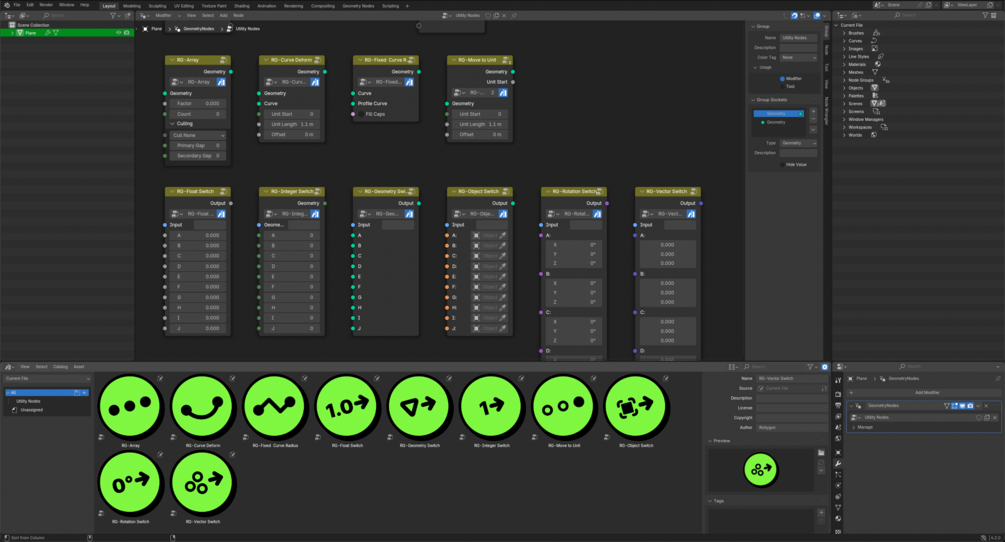Click the add tag plus button
This screenshot has height=542, width=1005.
click(821, 513)
